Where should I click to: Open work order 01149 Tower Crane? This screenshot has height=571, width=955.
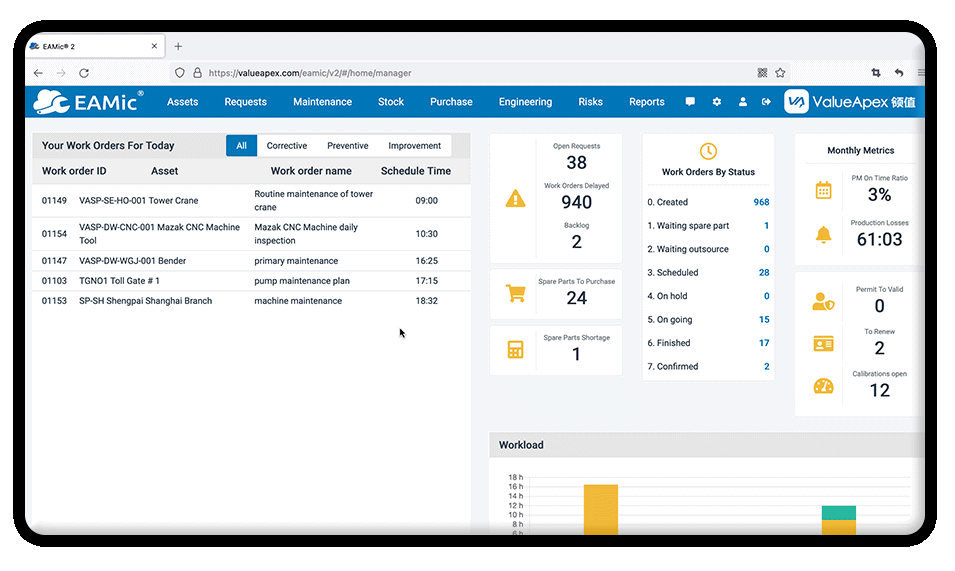coord(251,200)
